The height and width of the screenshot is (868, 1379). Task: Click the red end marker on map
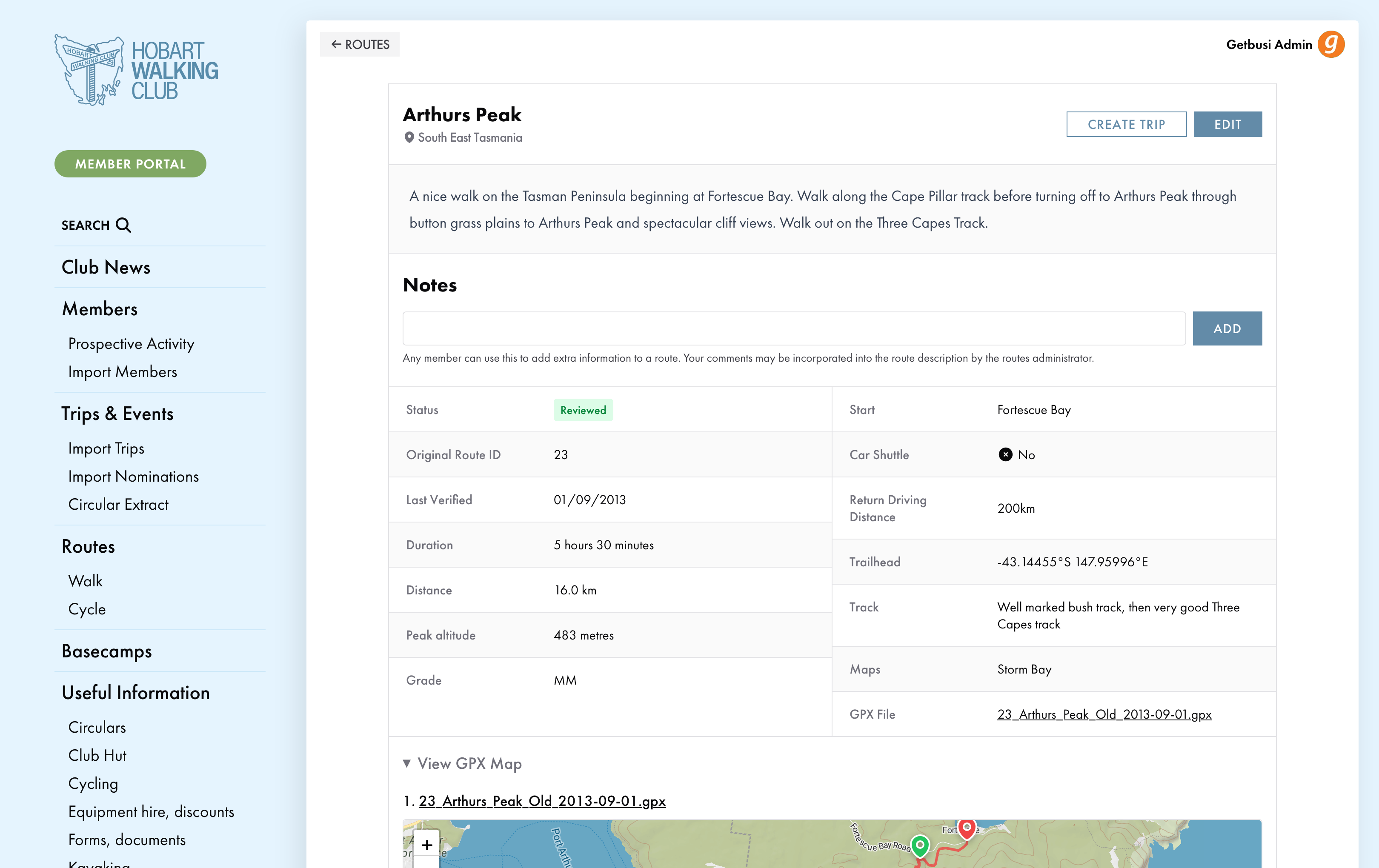pos(967,827)
